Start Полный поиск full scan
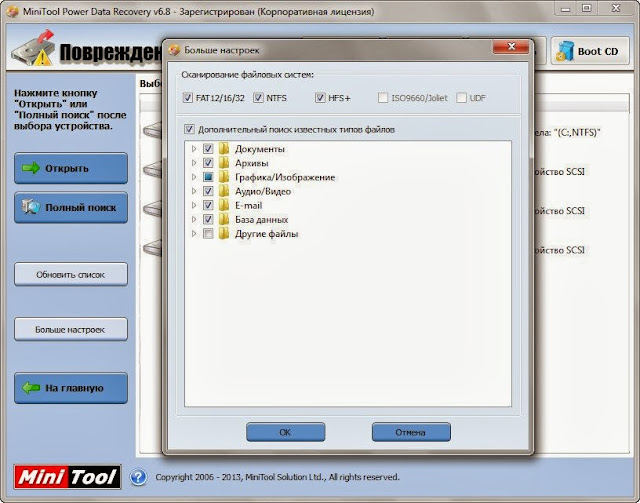640x503 pixels. [71, 207]
